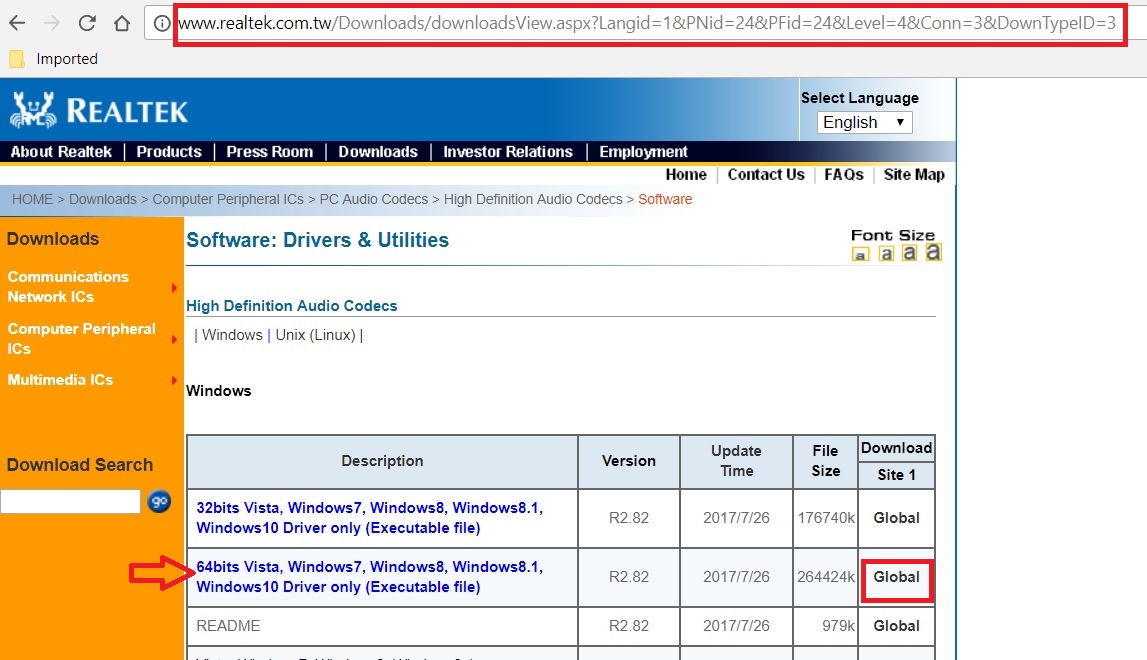This screenshot has width=1147, height=660.
Task: Select the smallest font size icon
Action: [x=860, y=255]
